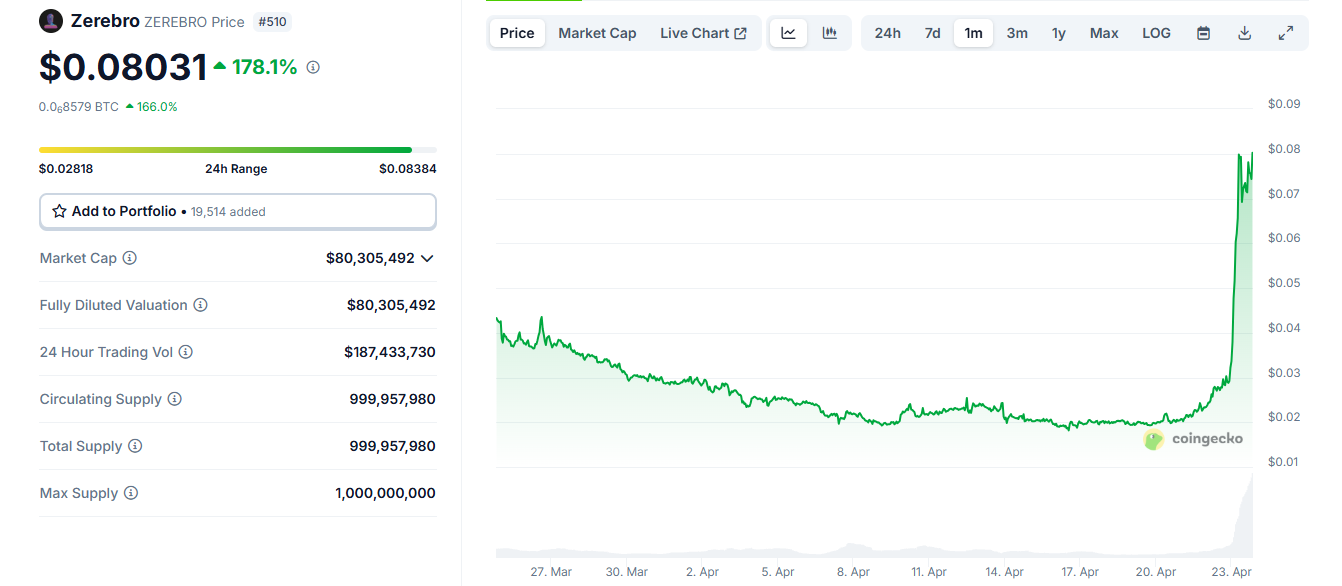This screenshot has width=1342, height=586.
Task: Switch chart to line view
Action: point(788,32)
